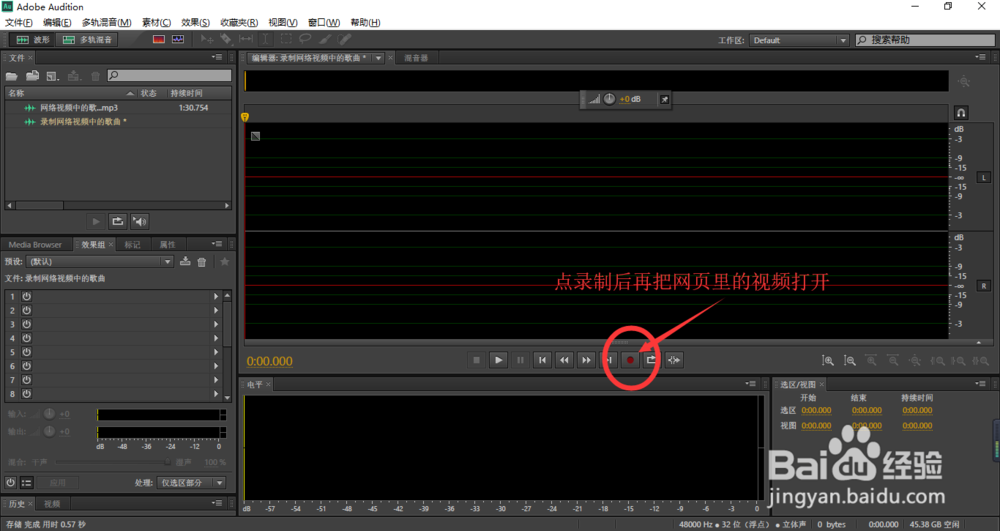Open the 收藏夹 favorites menu
This screenshot has width=1000, height=531.
coord(239,22)
